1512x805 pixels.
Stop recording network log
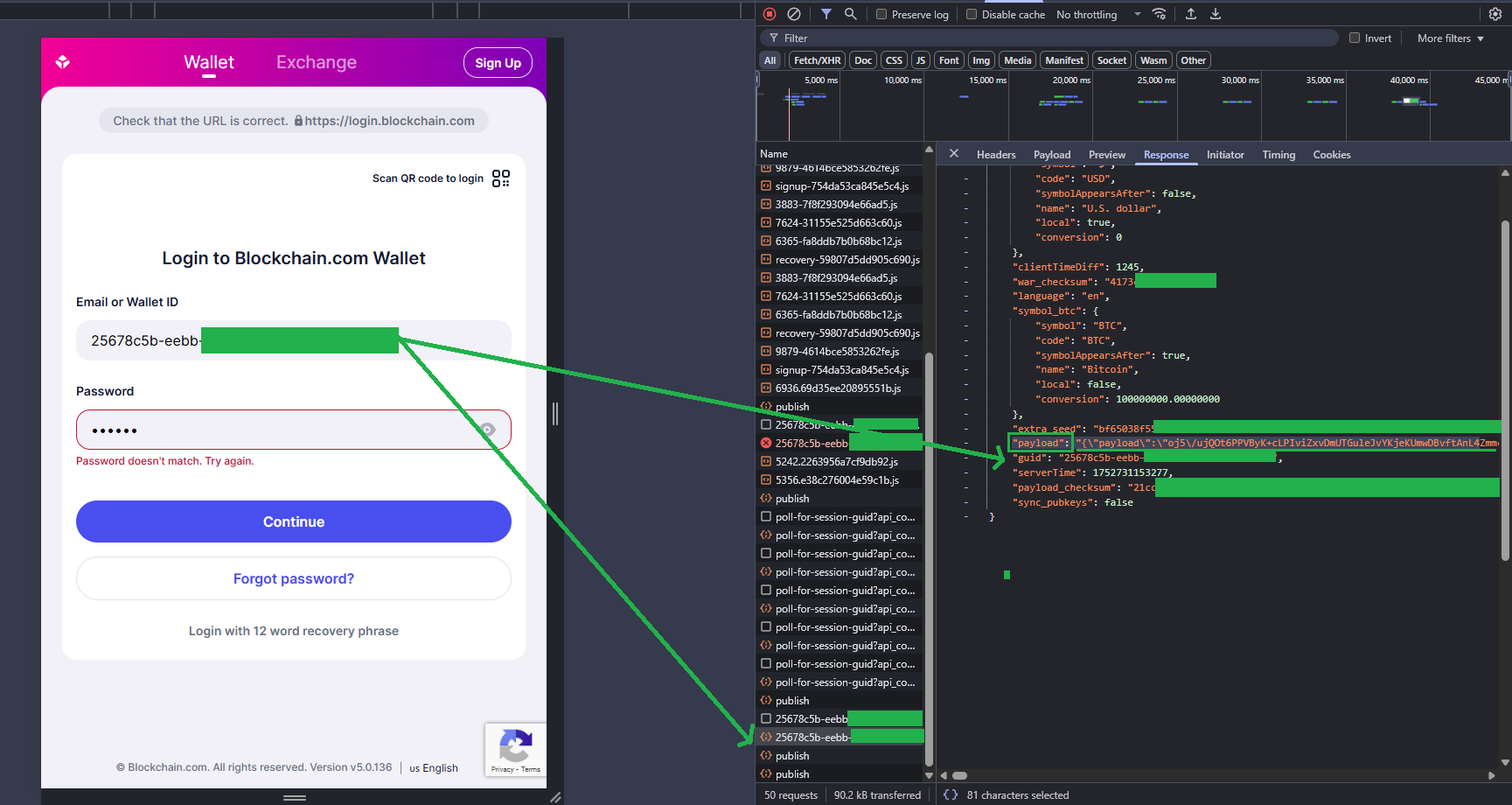pyautogui.click(x=770, y=14)
